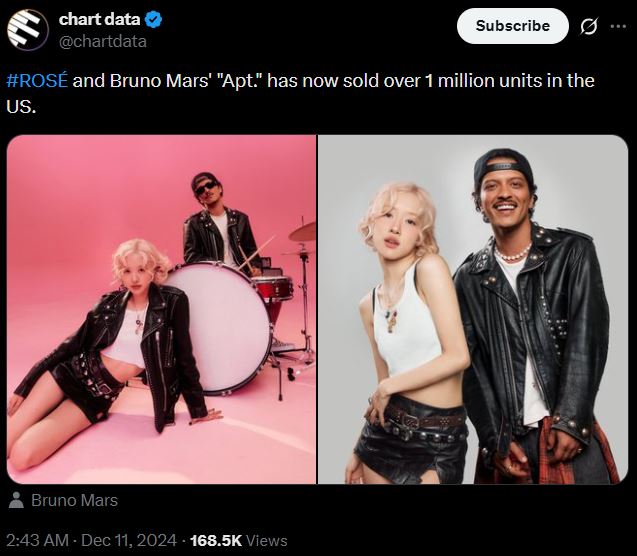
Task: Open the chart data profile avatar
Action: [28, 30]
